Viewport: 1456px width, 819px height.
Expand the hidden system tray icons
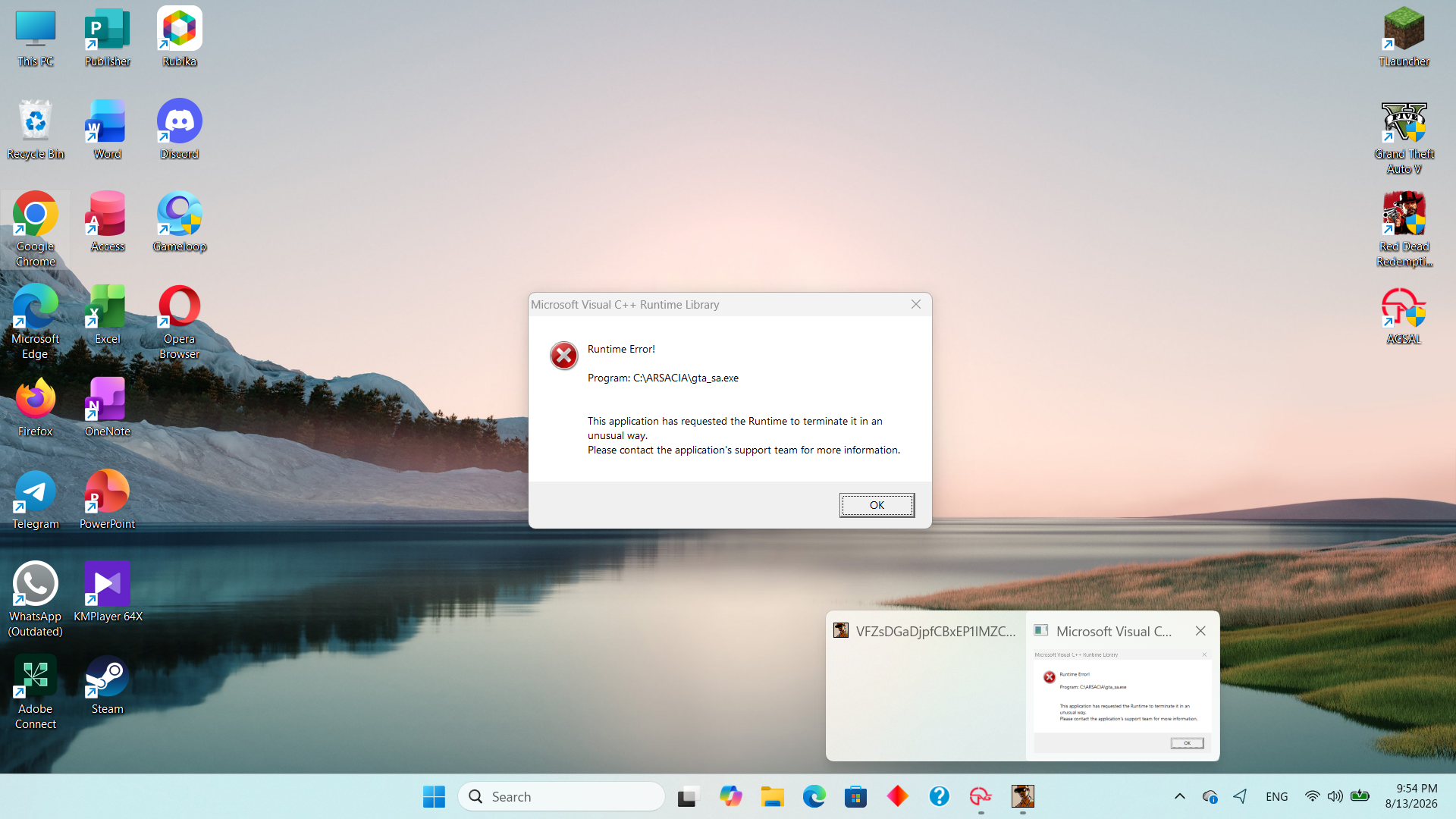[x=1179, y=796]
